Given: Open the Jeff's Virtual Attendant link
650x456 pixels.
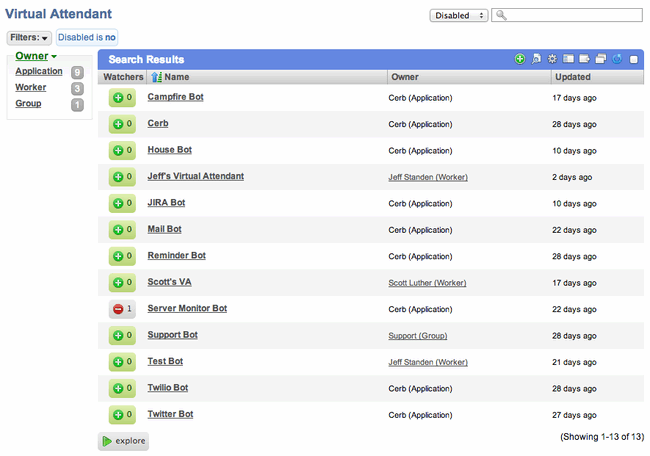Looking at the screenshot, I should tap(196, 176).
